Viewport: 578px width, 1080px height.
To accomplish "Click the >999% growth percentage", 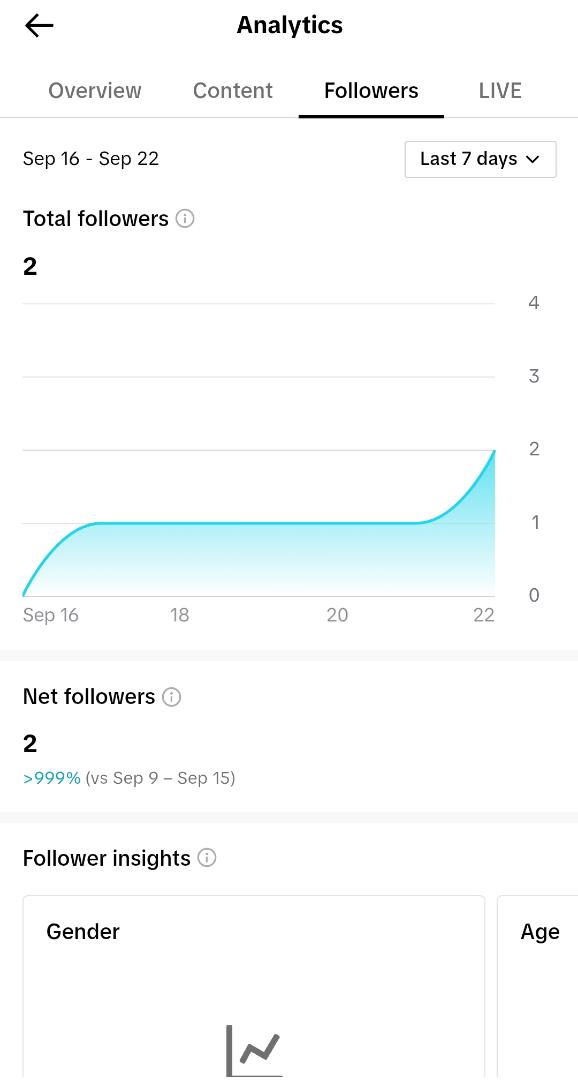I will (x=52, y=778).
